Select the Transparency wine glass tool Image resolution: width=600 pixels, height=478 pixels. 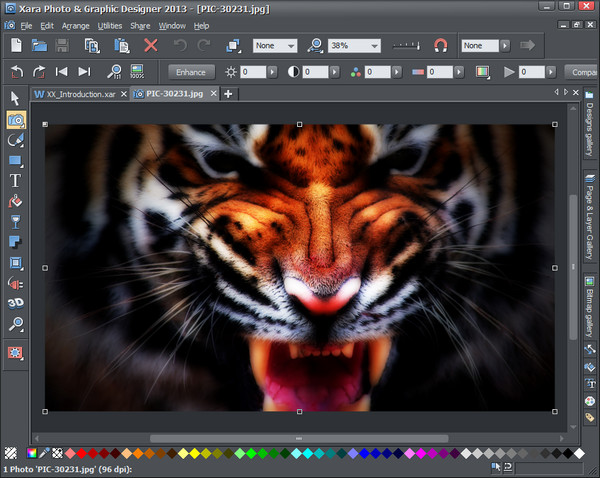click(15, 222)
